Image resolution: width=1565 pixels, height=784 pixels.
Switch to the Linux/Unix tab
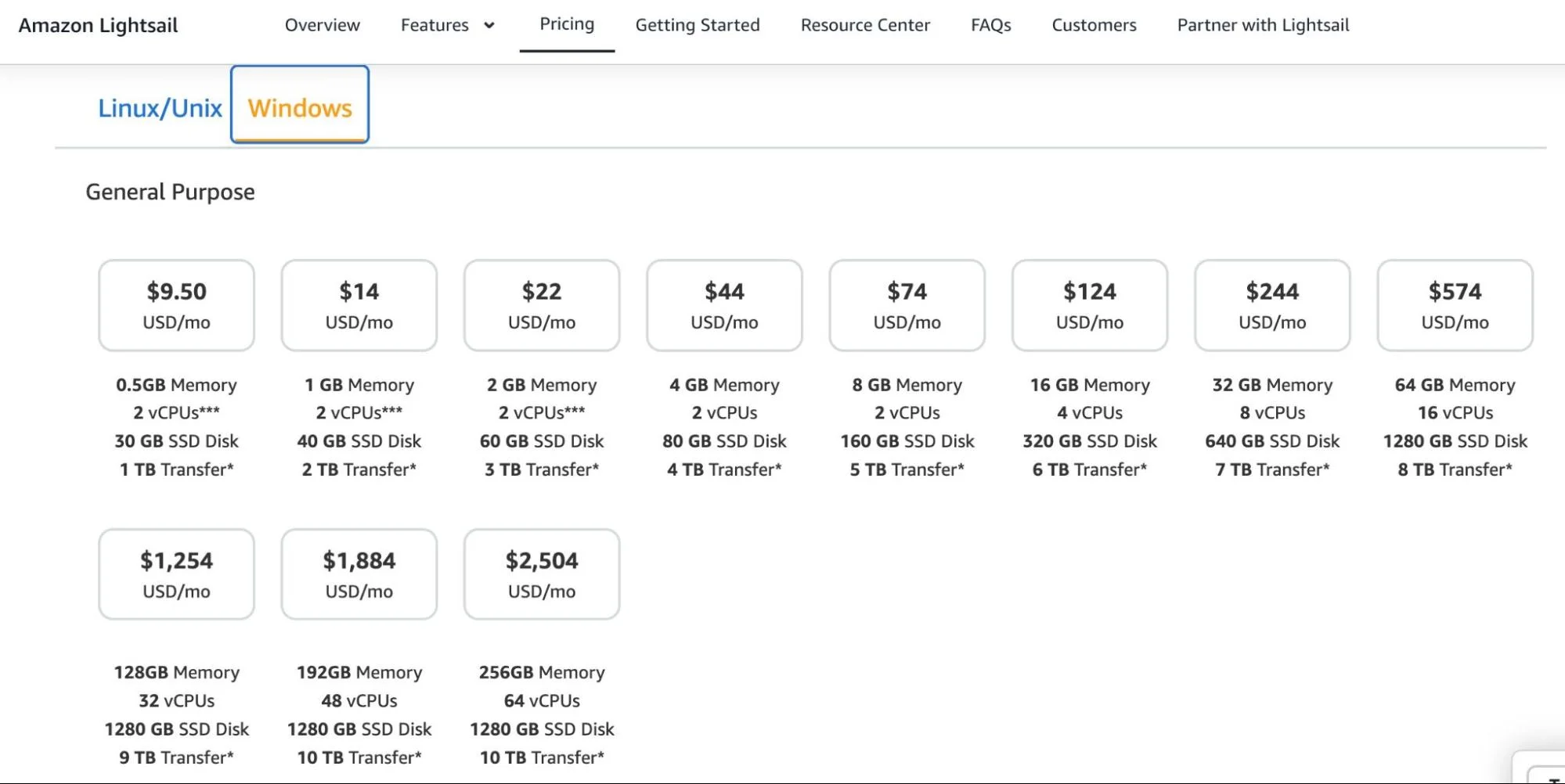click(x=160, y=108)
